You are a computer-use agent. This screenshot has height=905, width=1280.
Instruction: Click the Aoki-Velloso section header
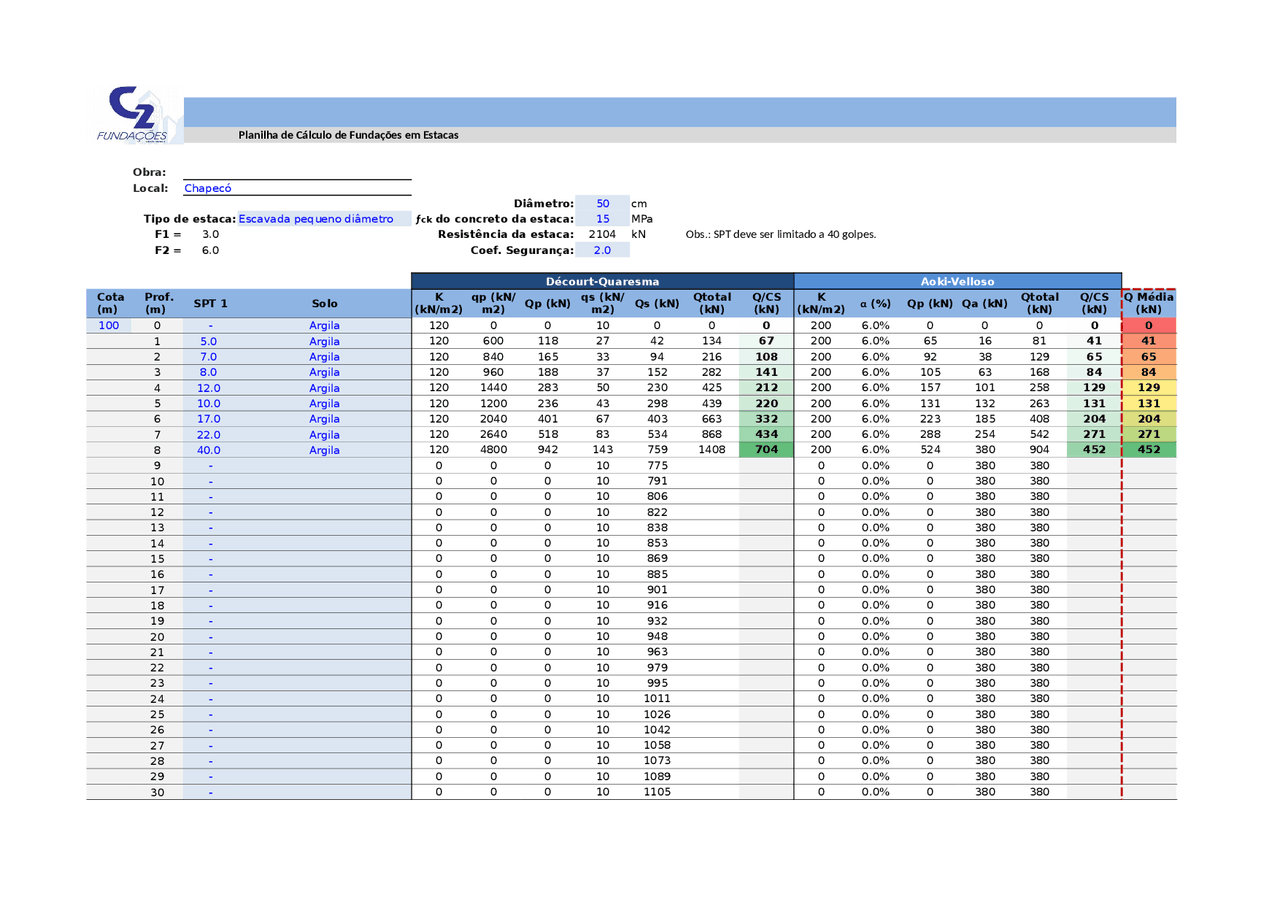point(957,281)
